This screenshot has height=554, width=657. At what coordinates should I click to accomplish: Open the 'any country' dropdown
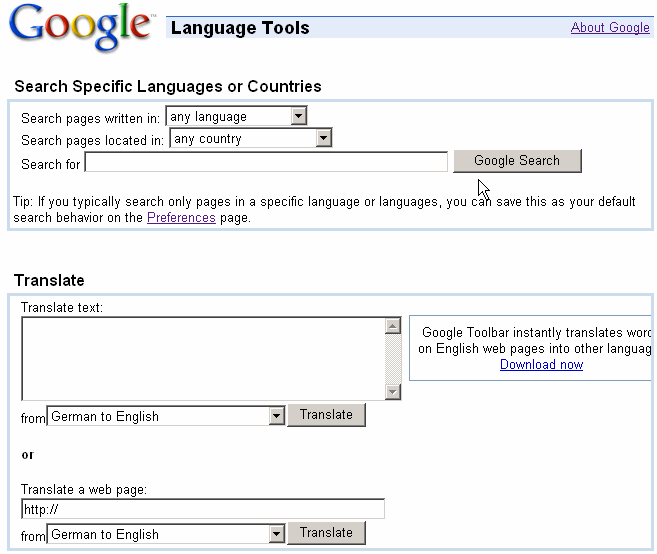[251, 138]
